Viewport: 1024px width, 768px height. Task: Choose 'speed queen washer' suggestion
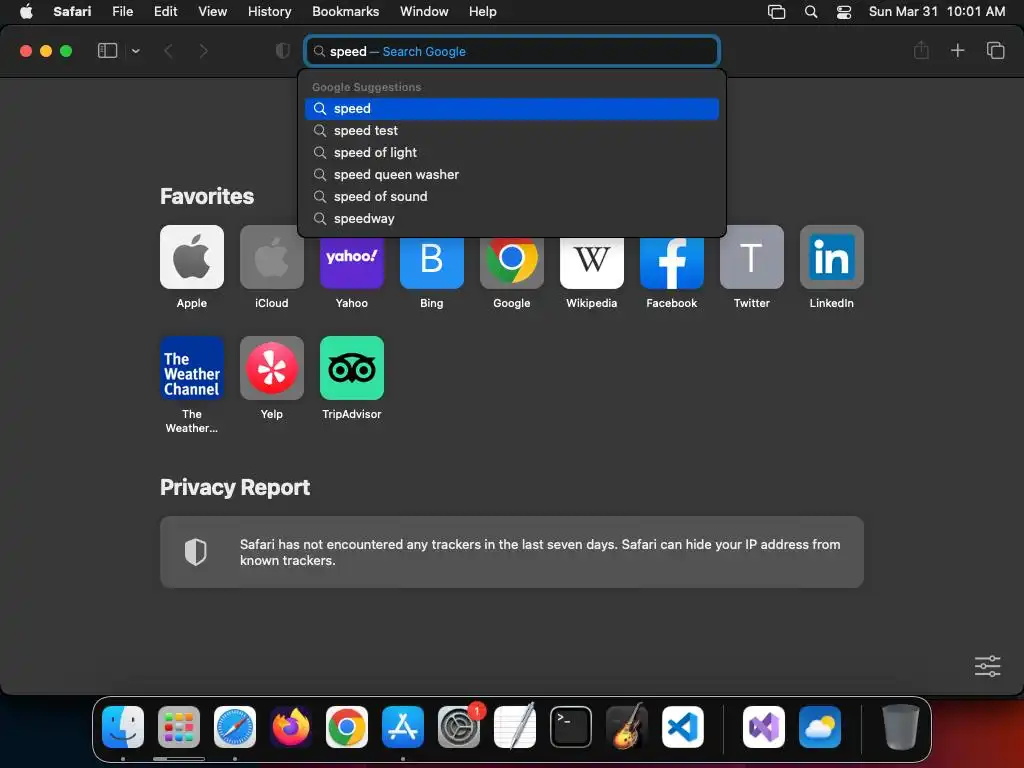pyautogui.click(x=512, y=174)
